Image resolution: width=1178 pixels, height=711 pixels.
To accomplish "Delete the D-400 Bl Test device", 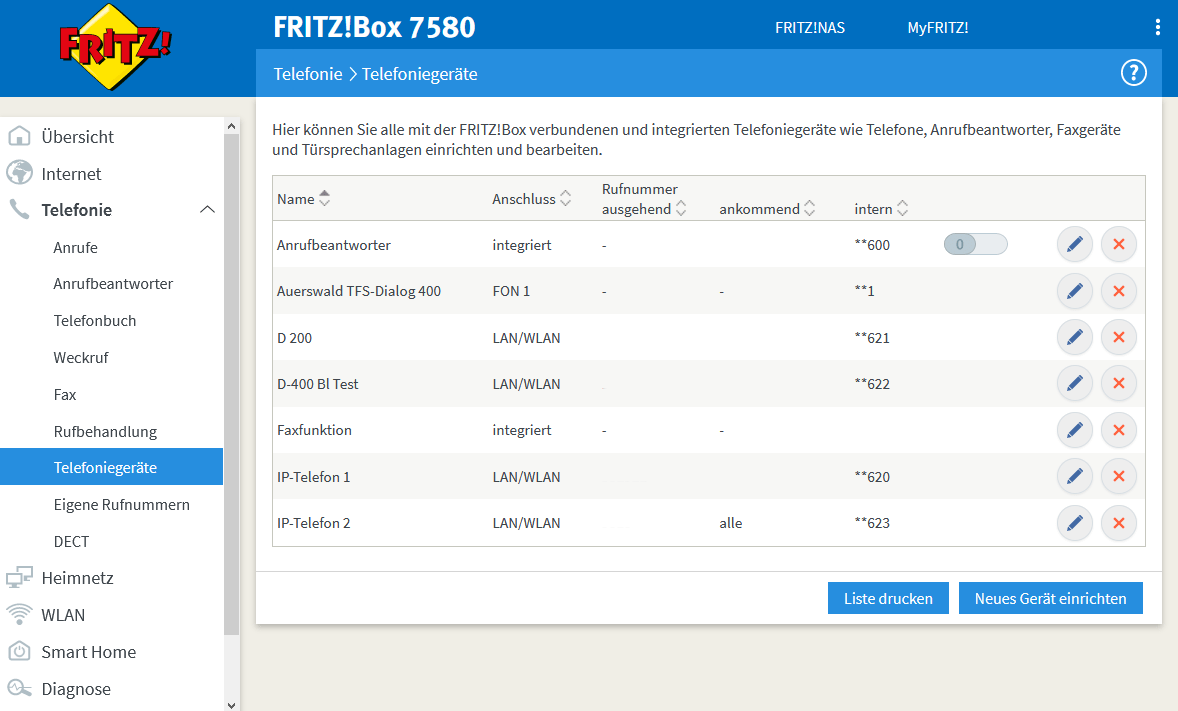I will 1119,384.
